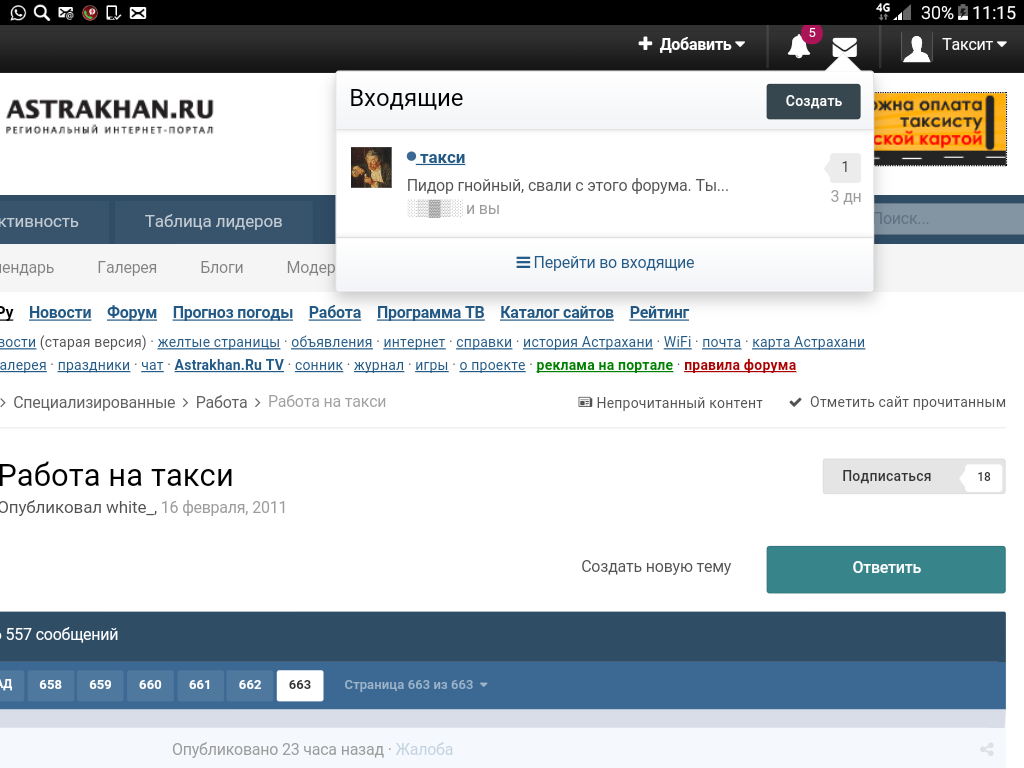
Task: Click the чат link
Action: pos(152,365)
